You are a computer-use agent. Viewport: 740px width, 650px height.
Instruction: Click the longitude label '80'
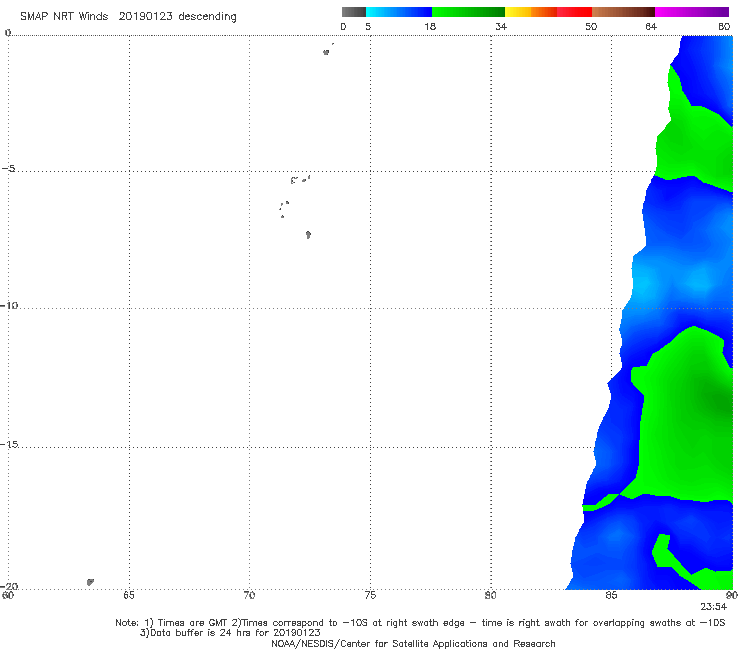pos(491,595)
